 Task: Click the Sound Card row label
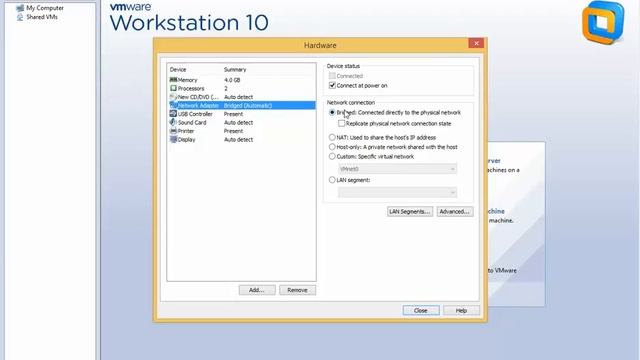click(192, 122)
